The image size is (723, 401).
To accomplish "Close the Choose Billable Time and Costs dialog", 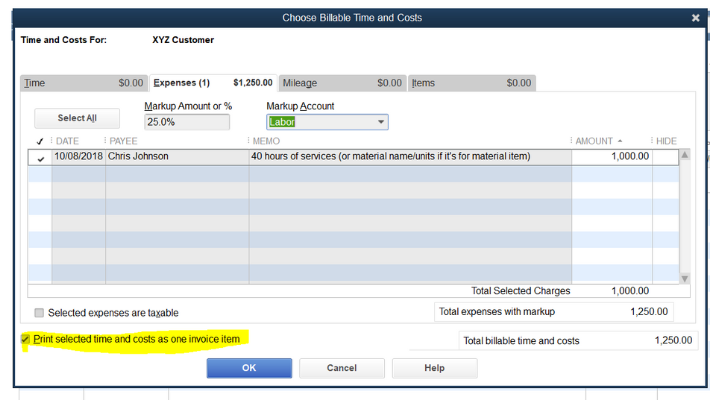I will (x=695, y=18).
